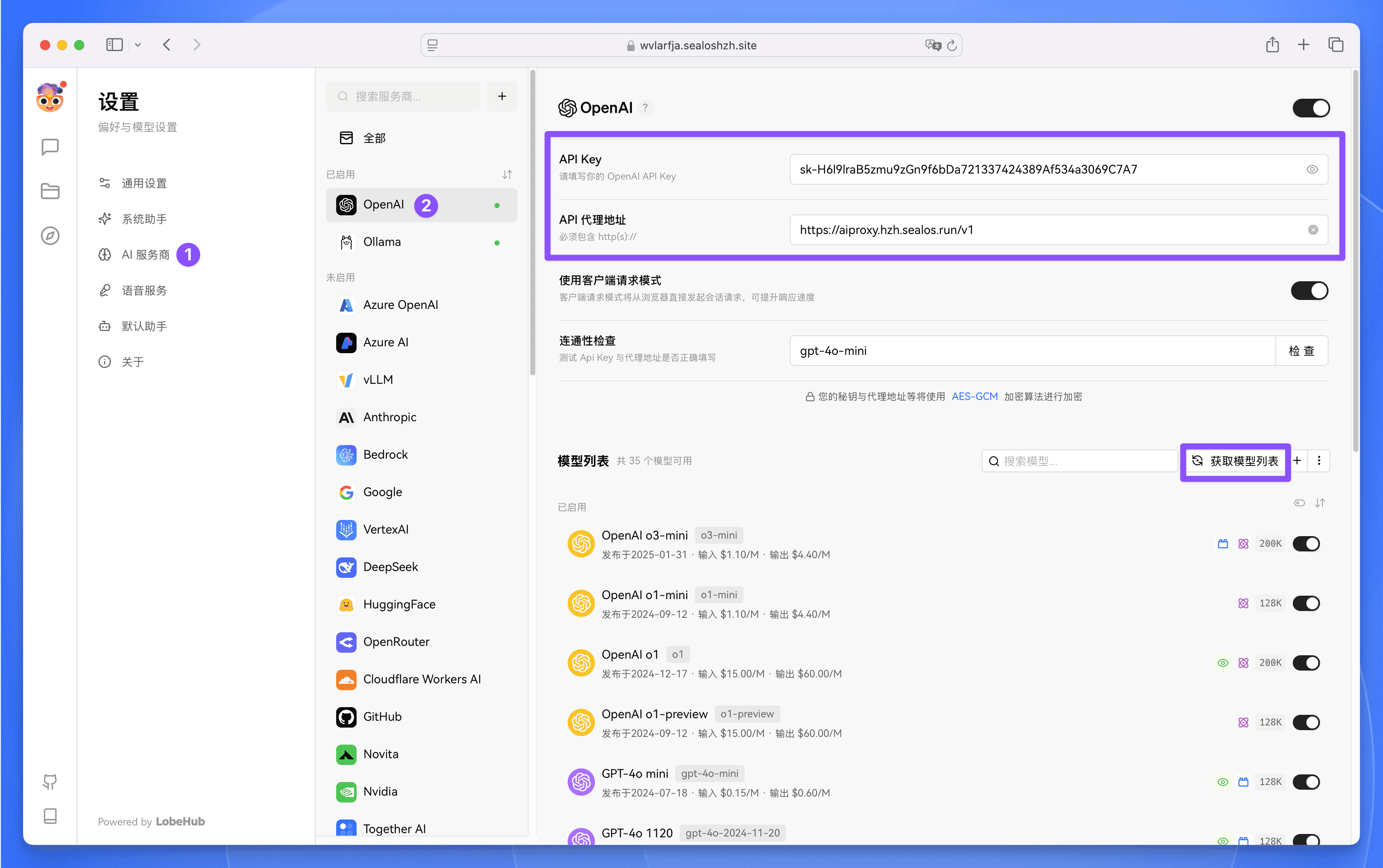This screenshot has width=1383, height=868.
Task: Open the Discover compass icon in sidebar
Action: (x=50, y=235)
